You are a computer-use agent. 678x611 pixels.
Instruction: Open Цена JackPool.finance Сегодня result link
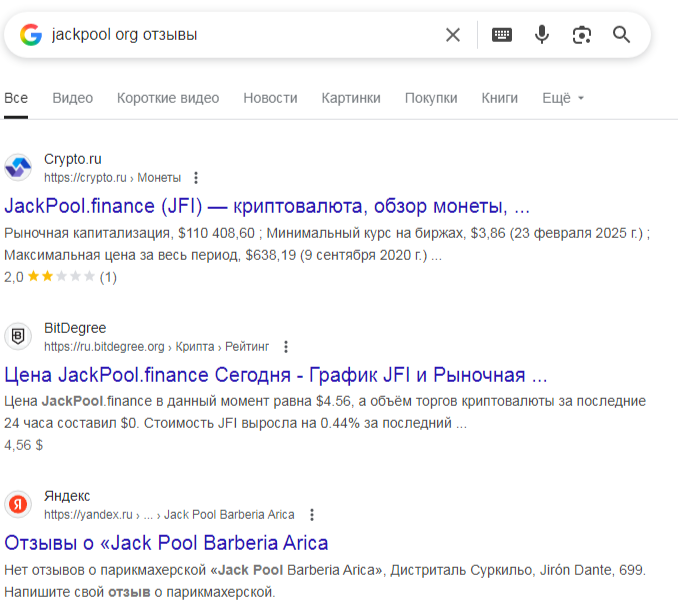(x=276, y=376)
